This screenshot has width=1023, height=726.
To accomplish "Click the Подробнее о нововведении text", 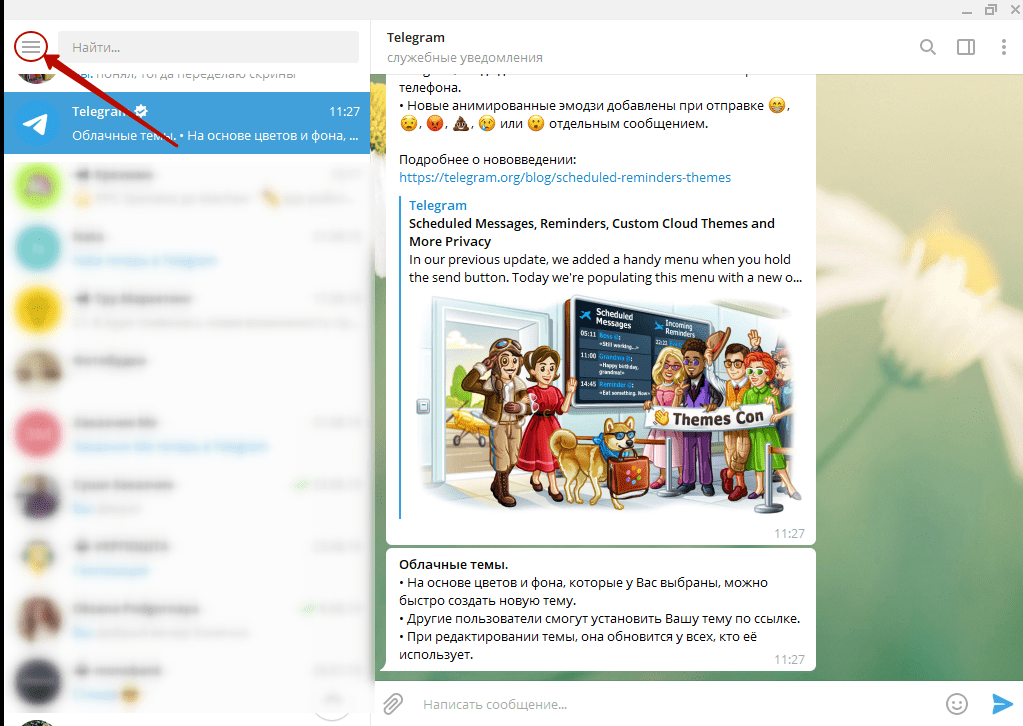I will click(x=487, y=160).
